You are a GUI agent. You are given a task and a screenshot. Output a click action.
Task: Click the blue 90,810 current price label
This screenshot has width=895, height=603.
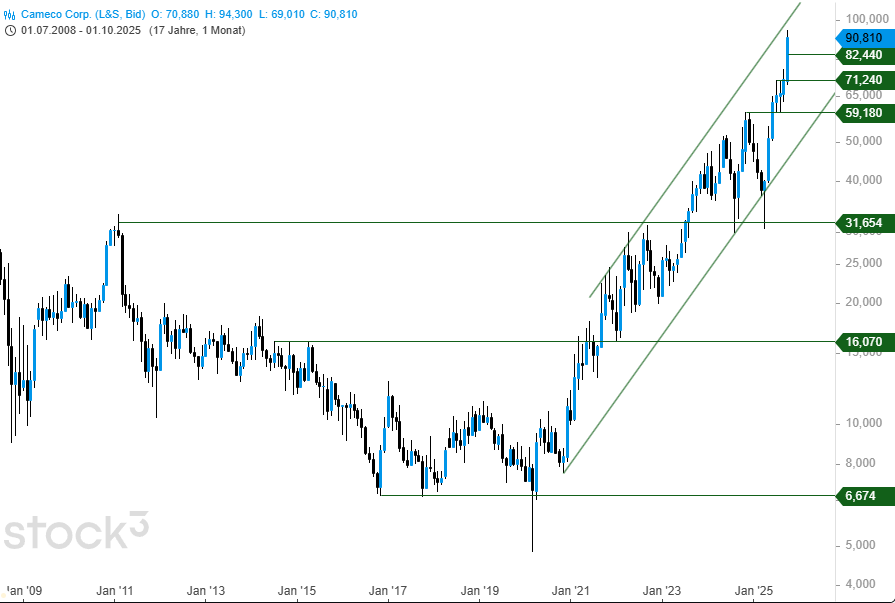(x=865, y=38)
